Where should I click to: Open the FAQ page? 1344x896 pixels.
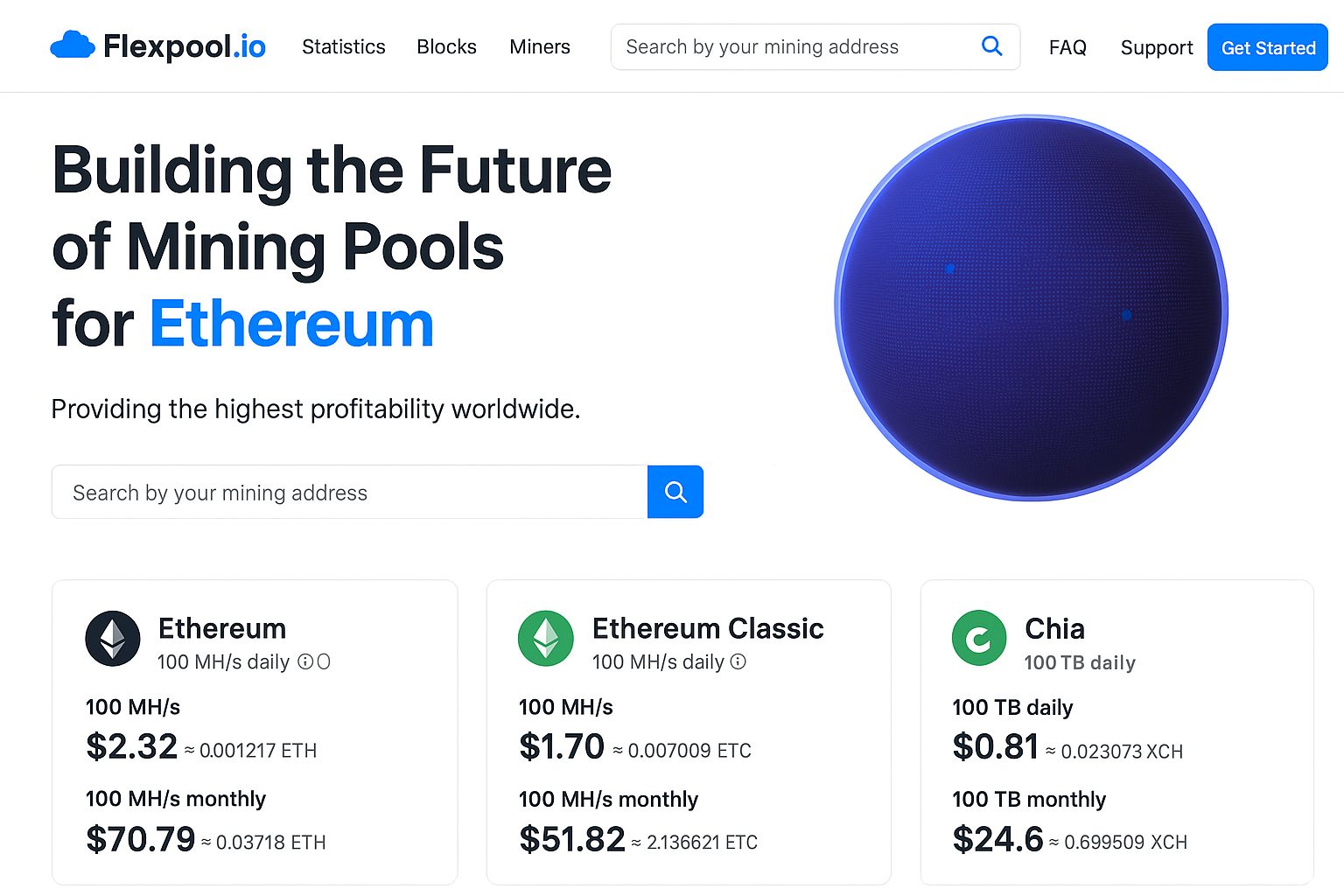(1067, 48)
